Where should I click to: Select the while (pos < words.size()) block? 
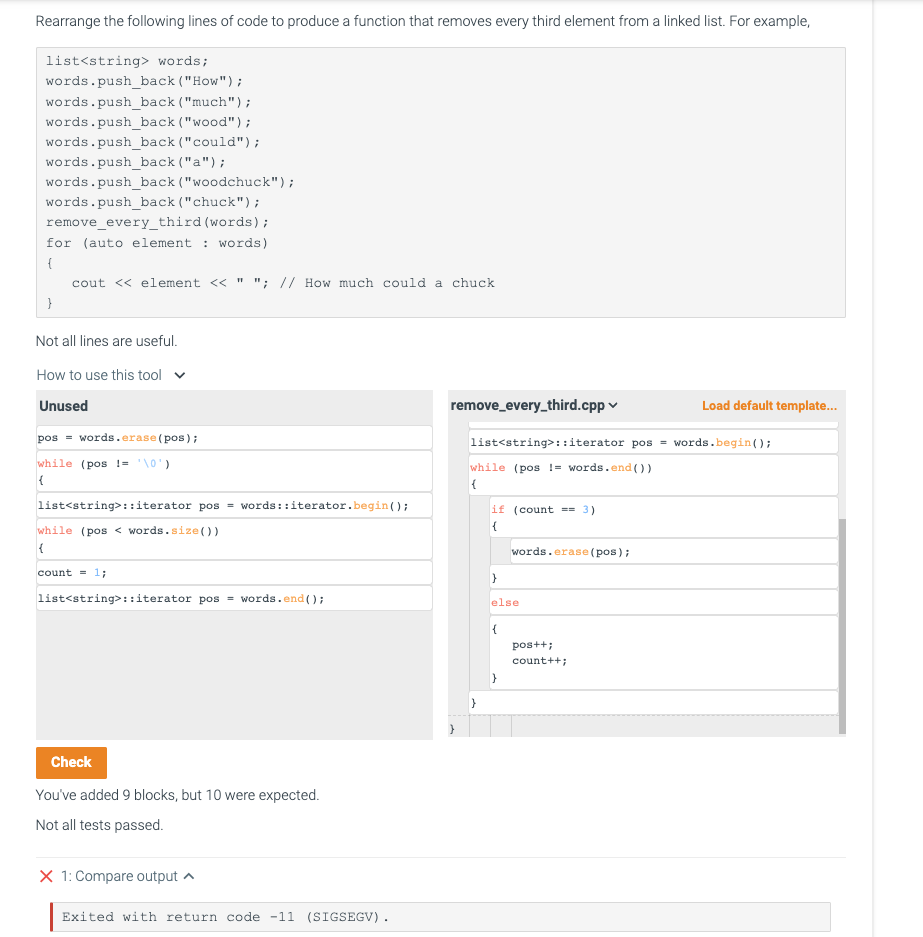[x=234, y=539]
